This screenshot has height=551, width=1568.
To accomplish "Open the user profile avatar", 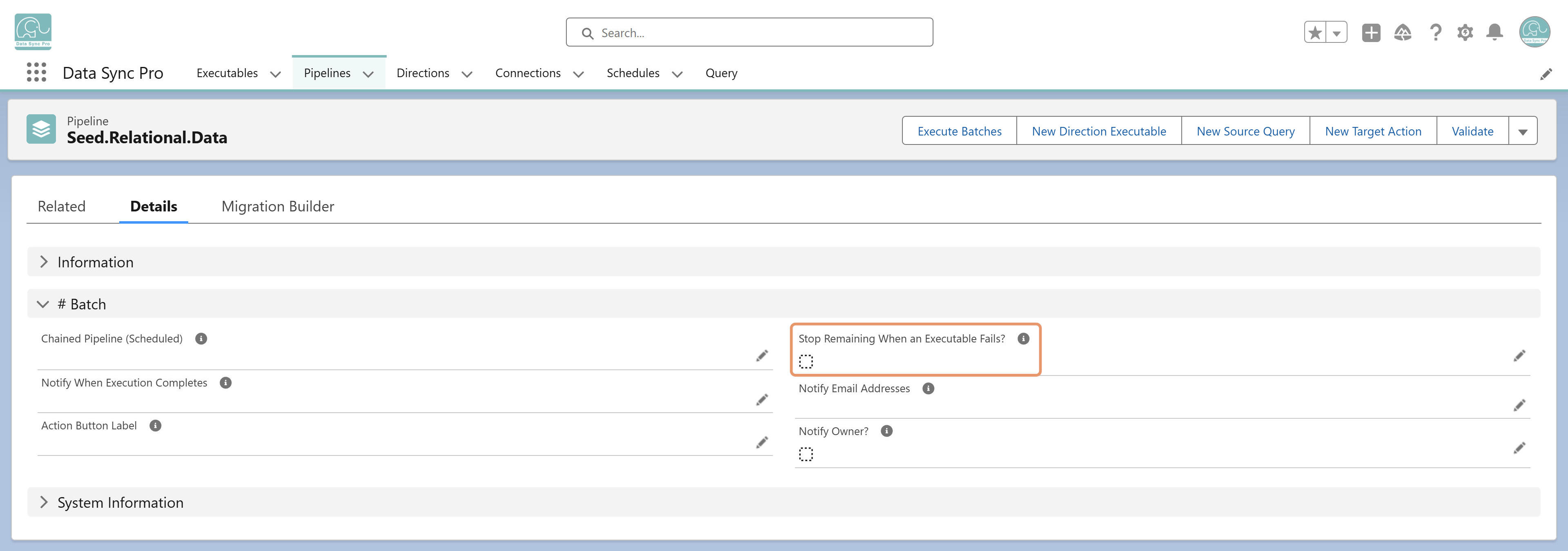I will point(1534,31).
